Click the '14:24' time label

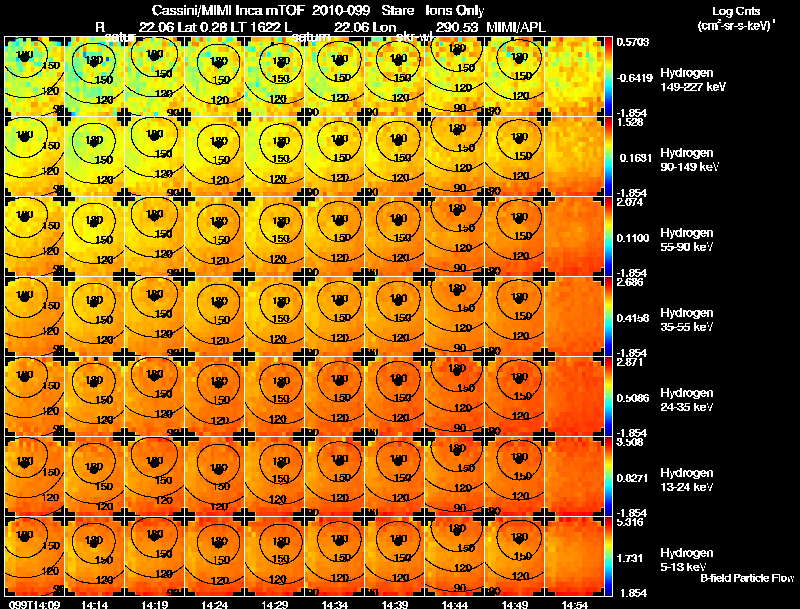coord(214,604)
